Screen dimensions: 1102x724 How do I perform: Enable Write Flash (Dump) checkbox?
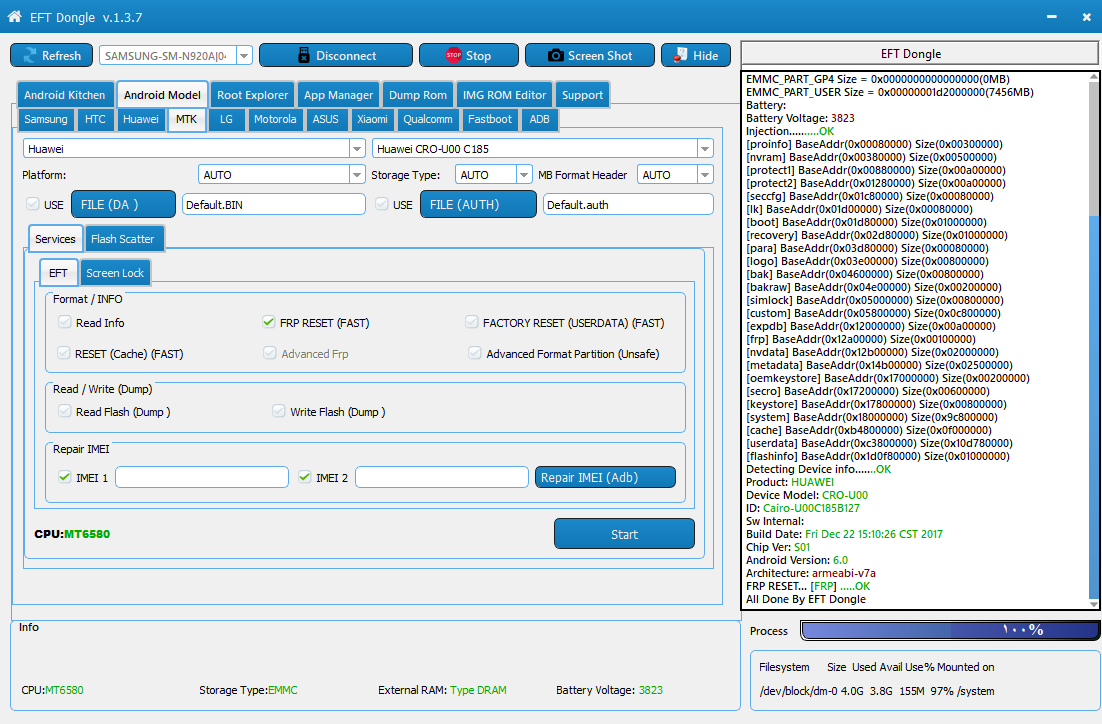pyautogui.click(x=279, y=411)
